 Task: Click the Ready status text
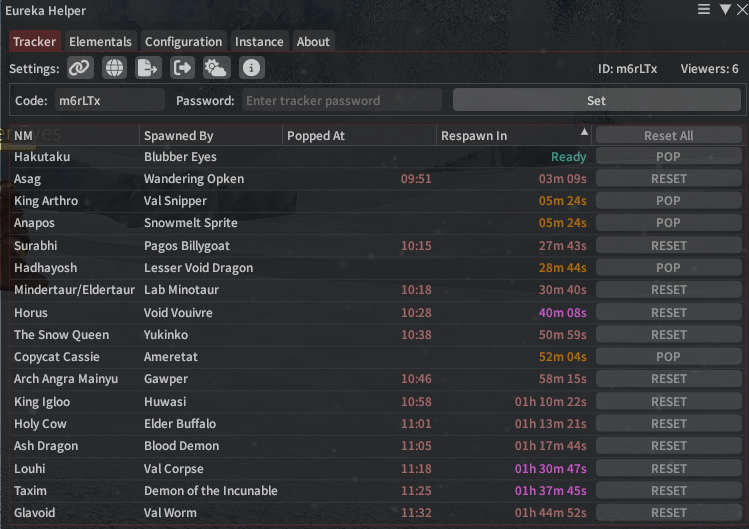tap(568, 157)
